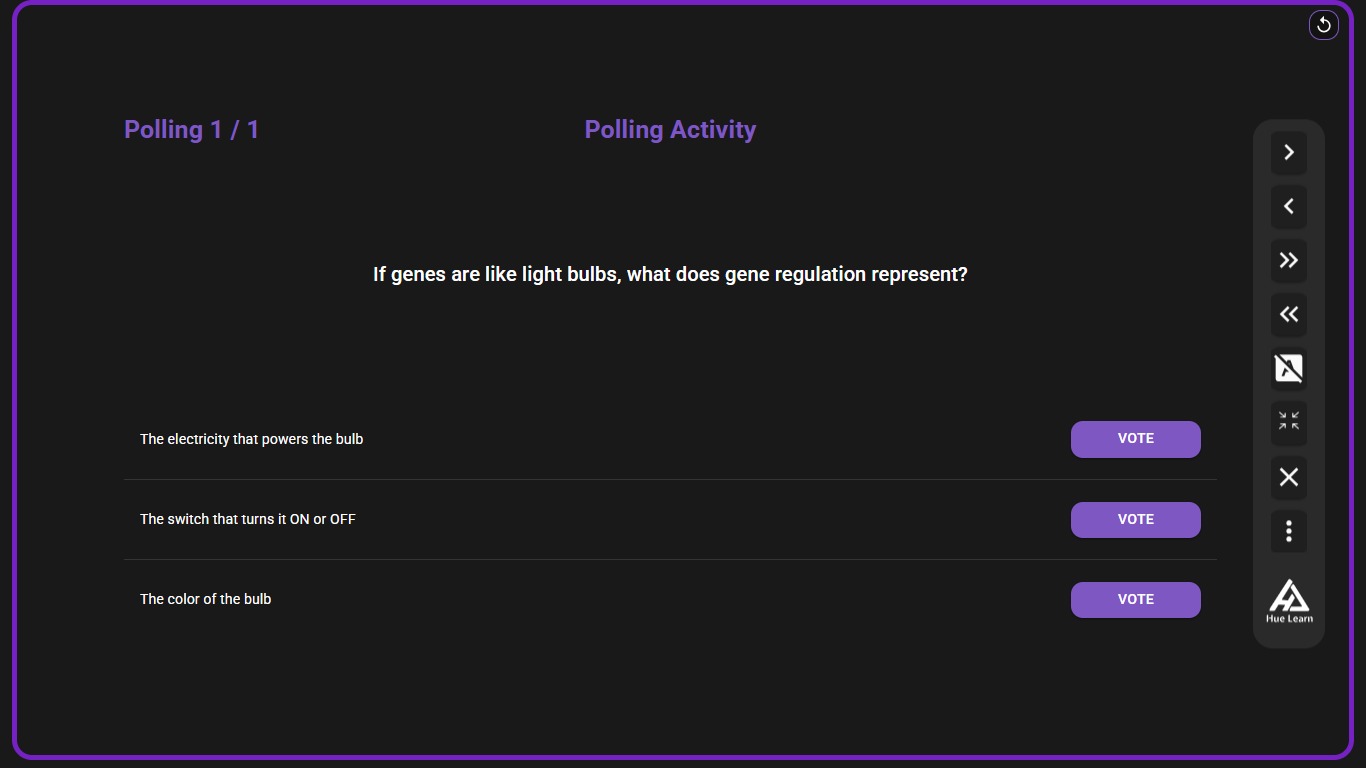Skip forward with the double-arrow icon
This screenshot has width=1366, height=768.
click(1288, 260)
